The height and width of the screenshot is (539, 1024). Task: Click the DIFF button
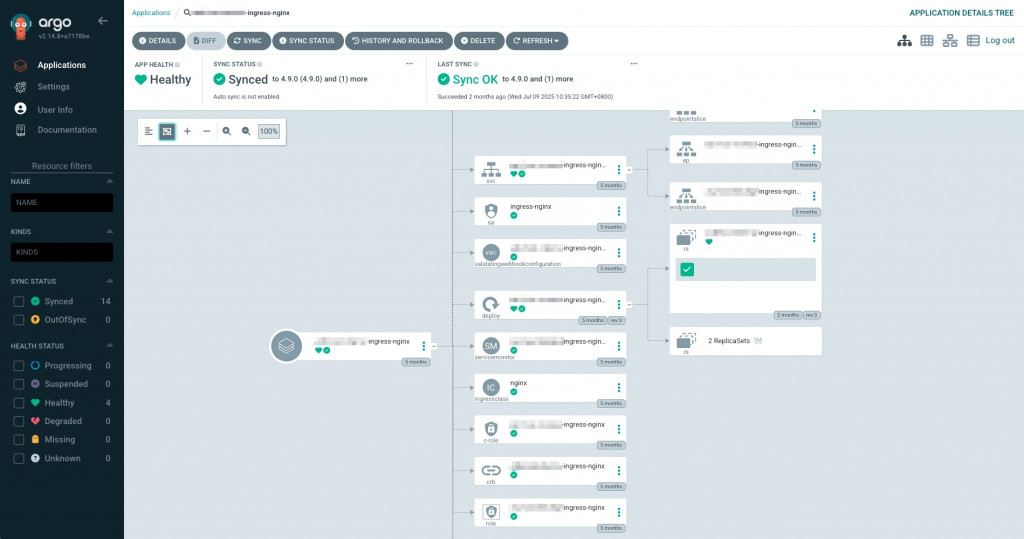point(205,41)
